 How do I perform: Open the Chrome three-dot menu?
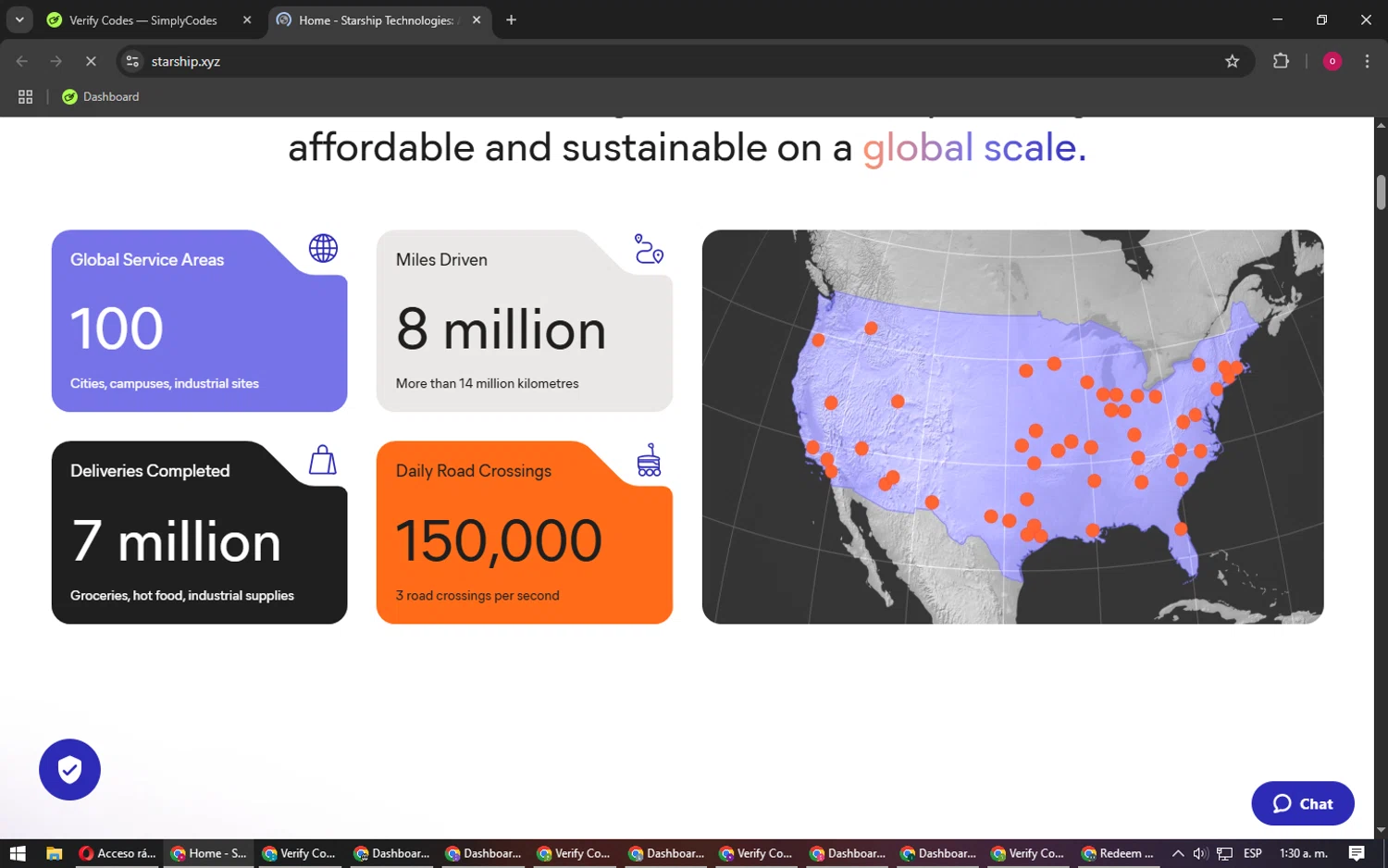pyautogui.click(x=1367, y=61)
